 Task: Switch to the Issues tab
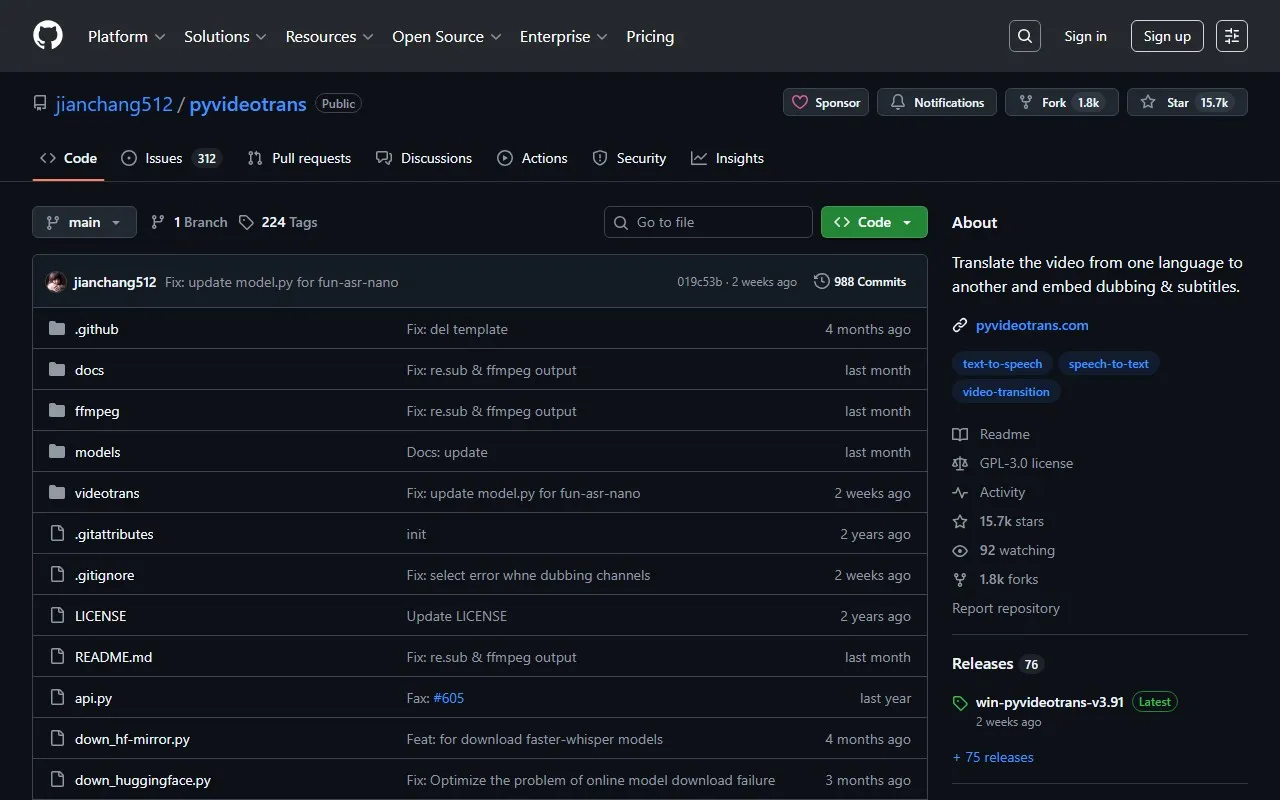click(164, 158)
